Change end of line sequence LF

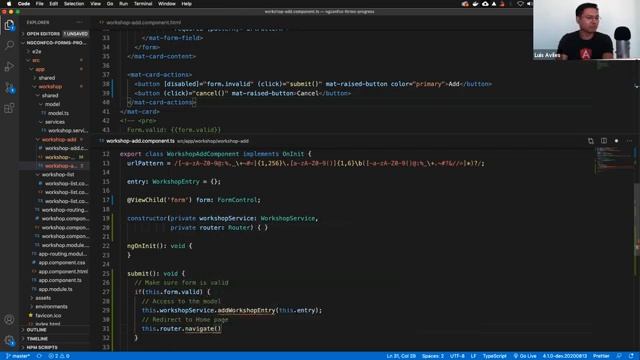pyautogui.click(x=473, y=356)
